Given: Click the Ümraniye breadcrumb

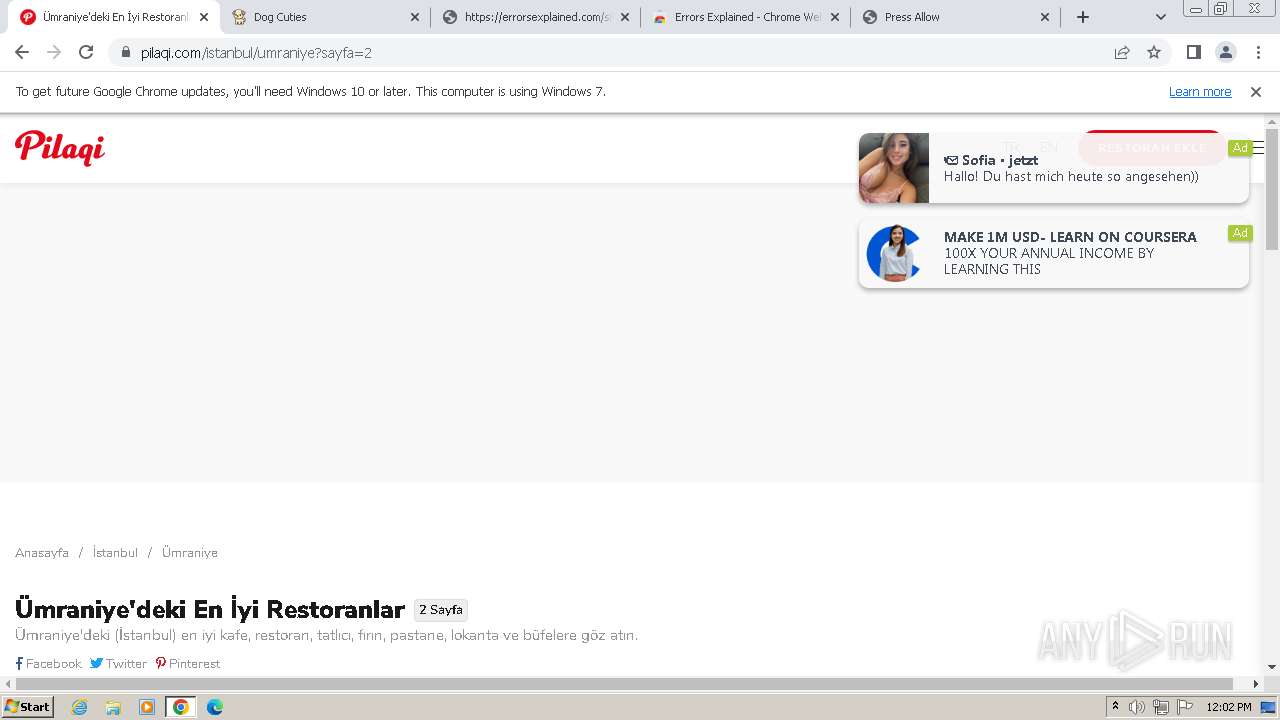Looking at the screenshot, I should 190,553.
